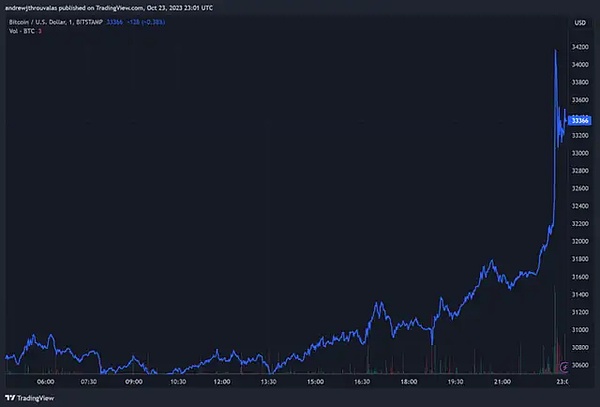The image size is (600, 407).
Task: Click the 30600 price axis label
Action: (579, 366)
